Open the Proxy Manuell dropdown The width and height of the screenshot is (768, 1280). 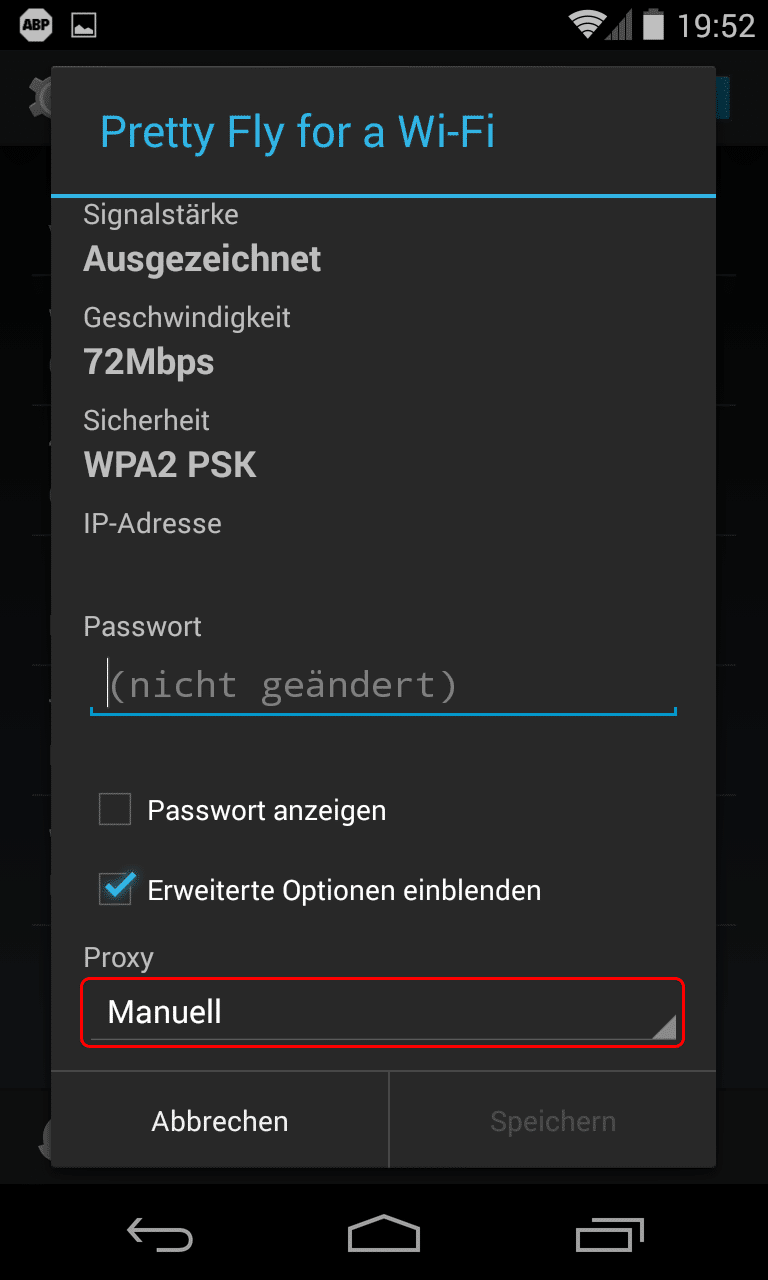point(383,1012)
